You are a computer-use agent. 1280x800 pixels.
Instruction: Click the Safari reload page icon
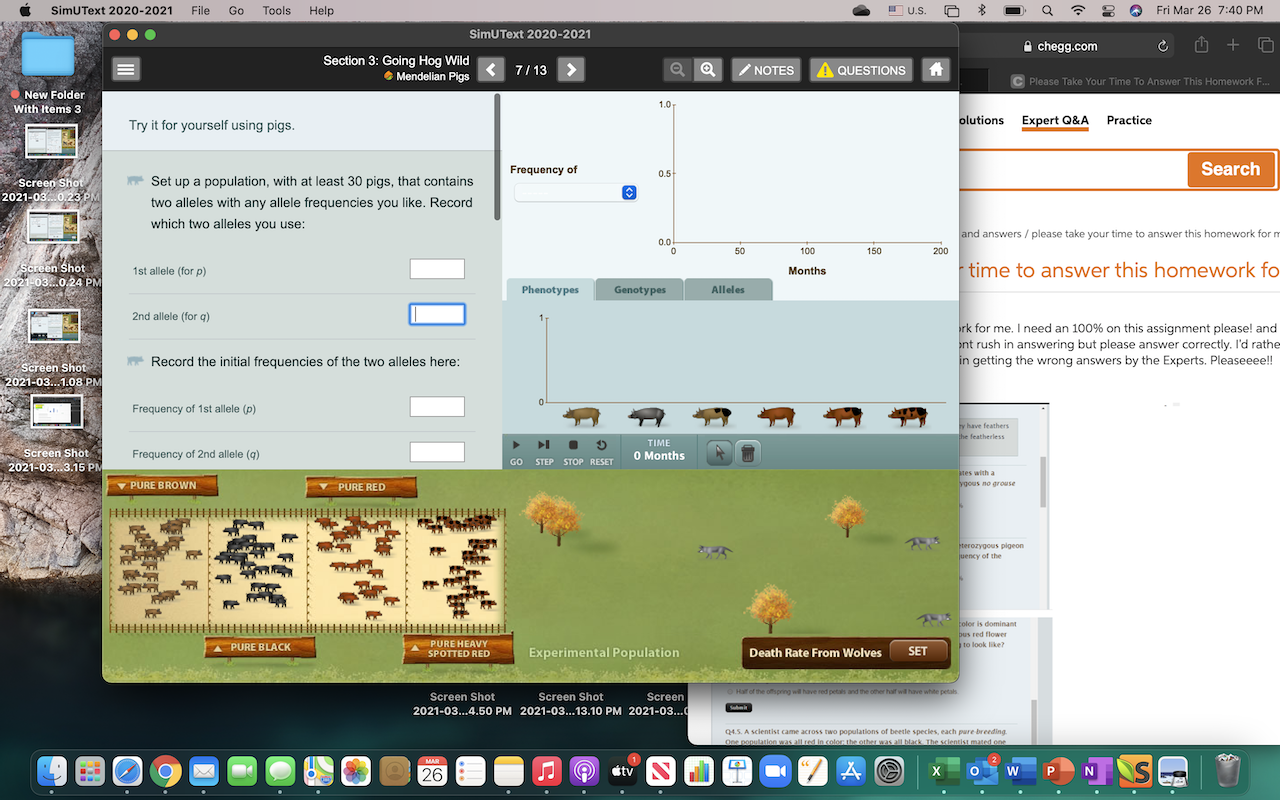pos(1163,46)
